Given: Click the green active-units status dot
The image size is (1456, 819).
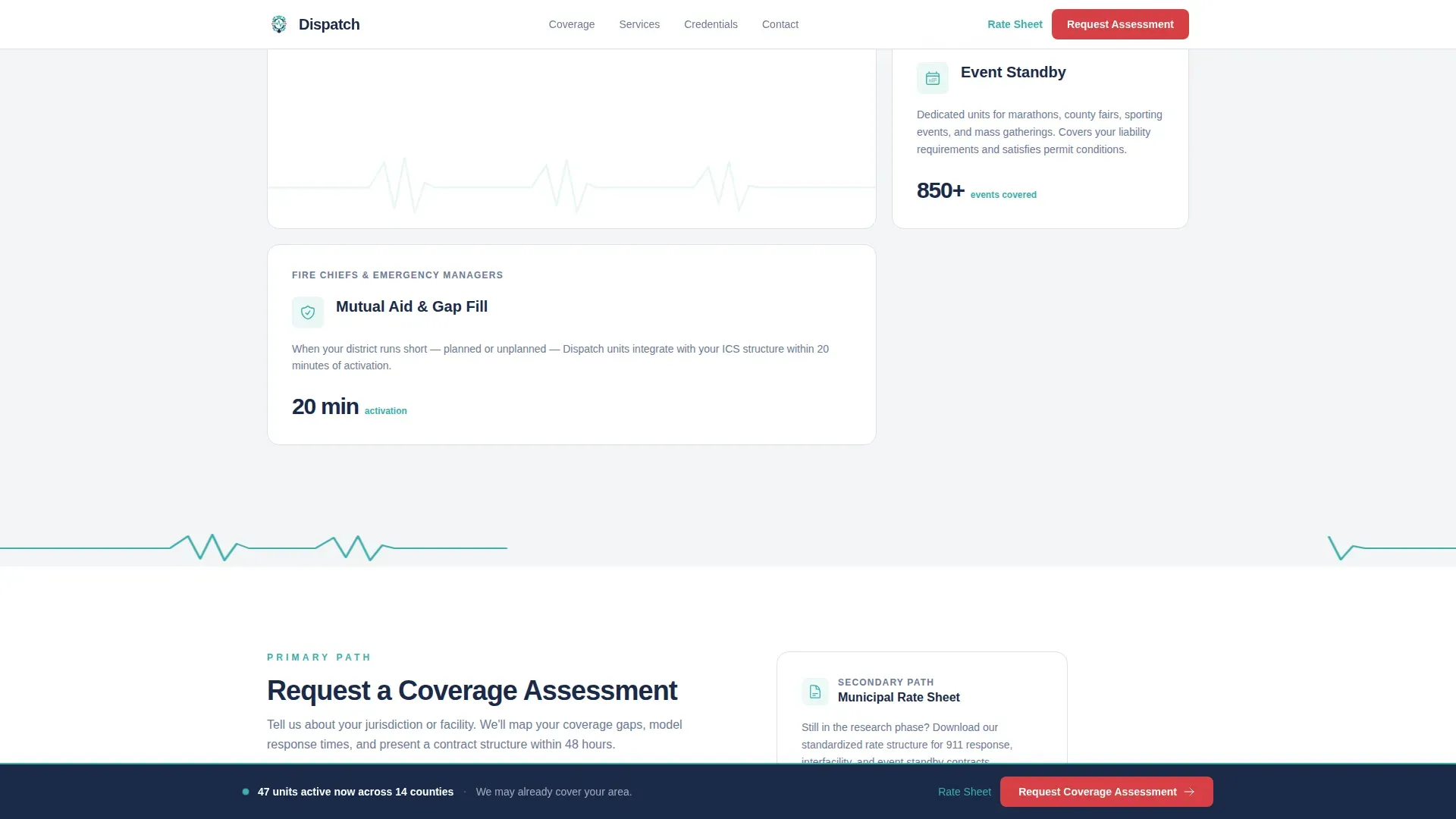Looking at the screenshot, I should click(x=246, y=792).
